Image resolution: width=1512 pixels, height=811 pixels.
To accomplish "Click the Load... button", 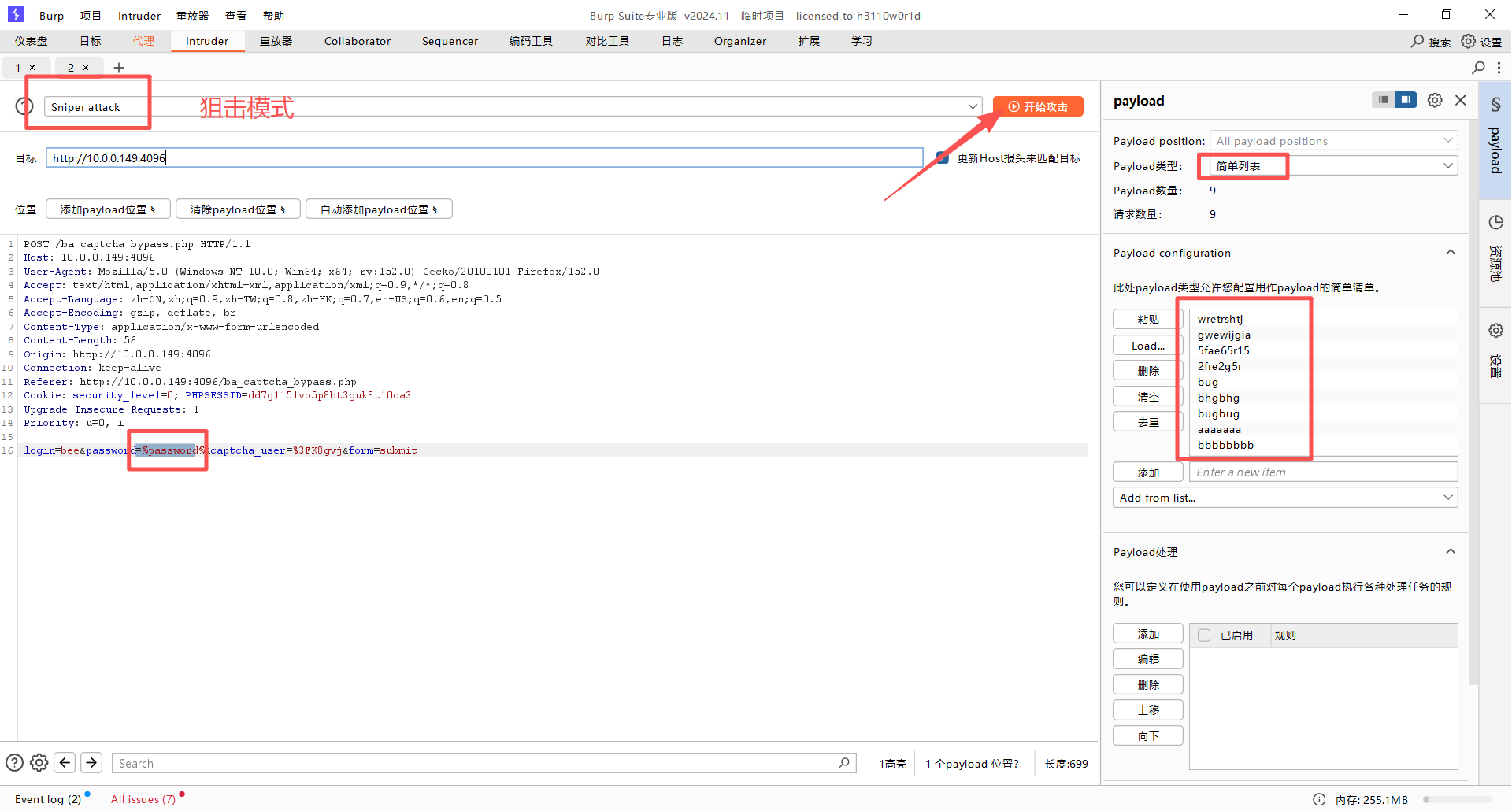I will (1148, 345).
